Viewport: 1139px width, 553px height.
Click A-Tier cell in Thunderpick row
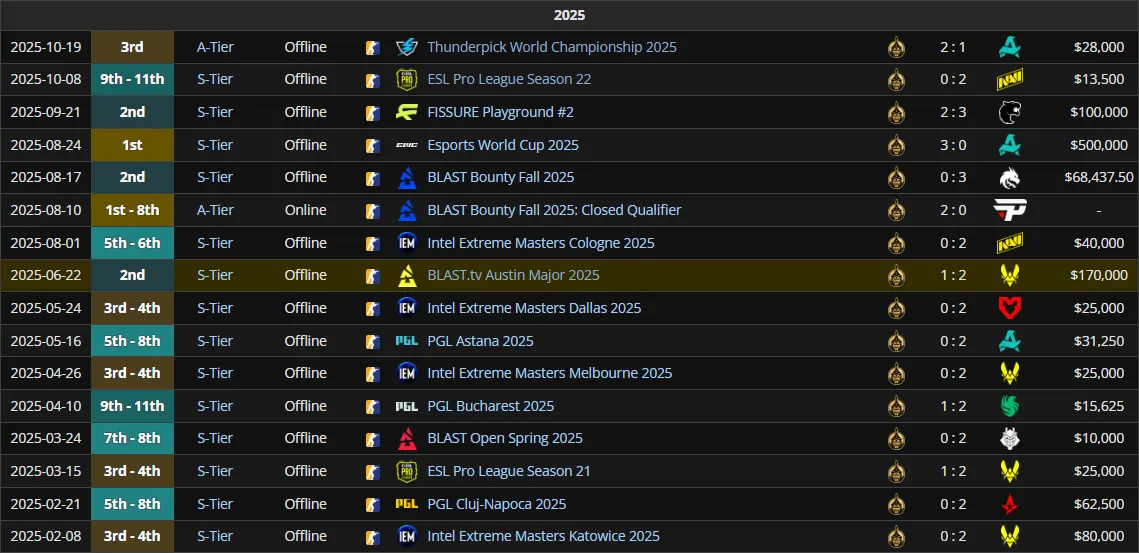point(215,47)
